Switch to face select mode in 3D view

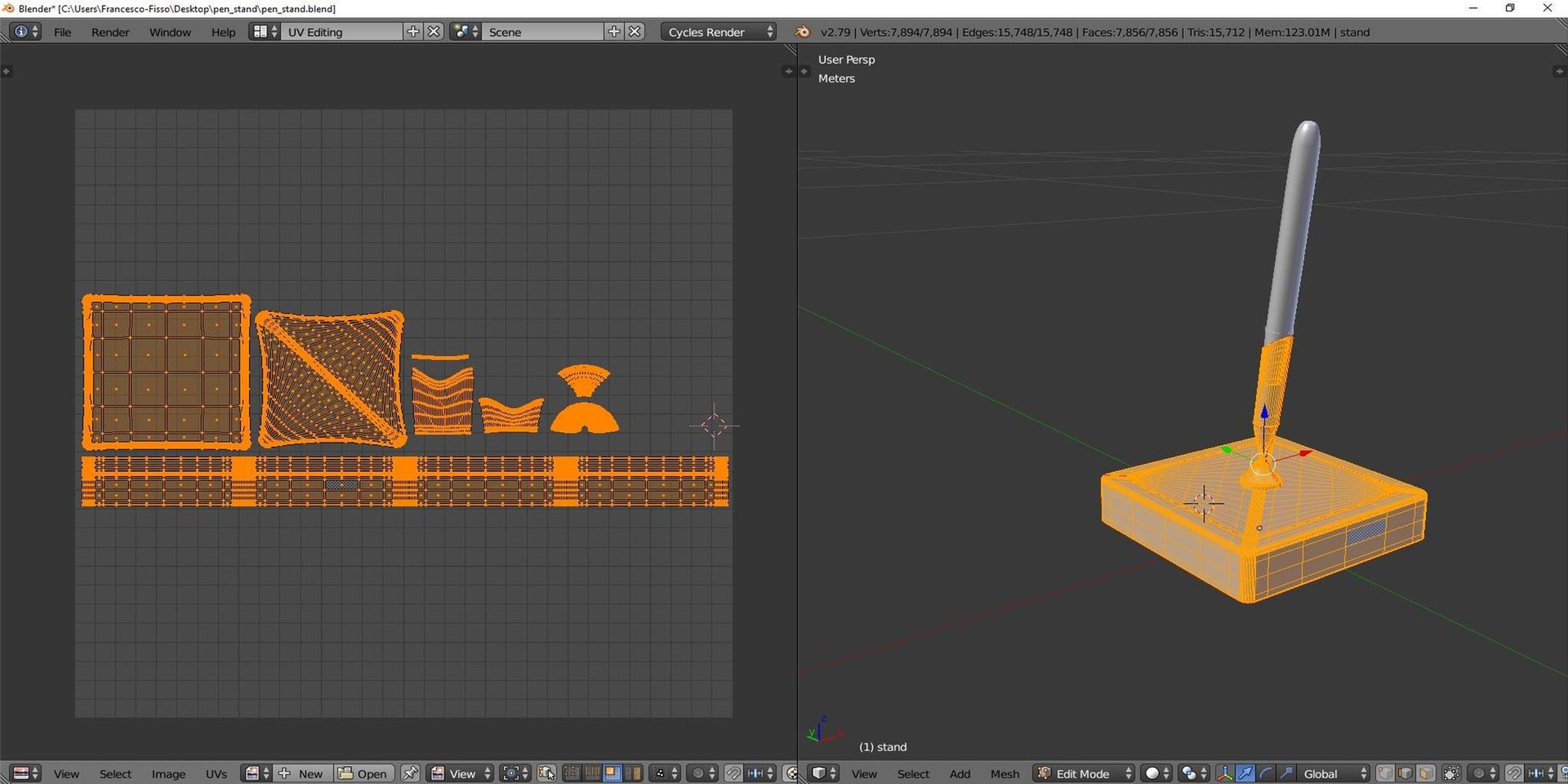pyautogui.click(x=1426, y=773)
